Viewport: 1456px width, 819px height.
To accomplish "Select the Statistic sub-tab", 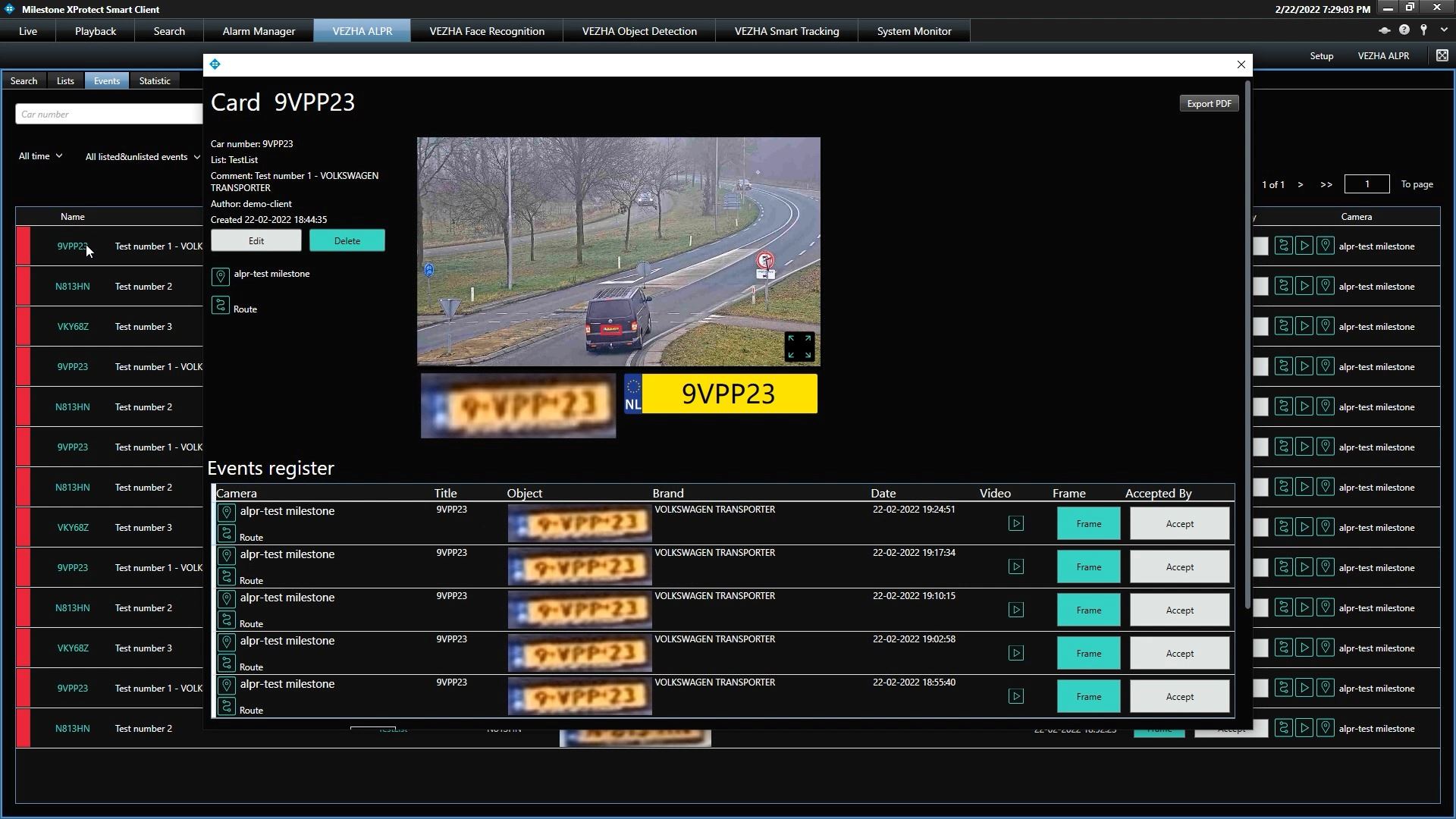I will click(x=155, y=80).
